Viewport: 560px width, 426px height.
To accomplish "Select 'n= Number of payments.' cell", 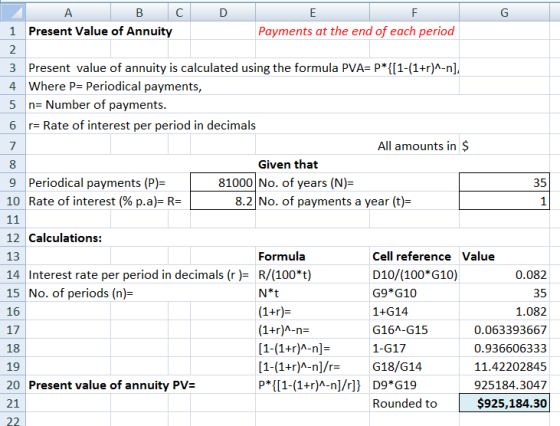I will [98, 105].
